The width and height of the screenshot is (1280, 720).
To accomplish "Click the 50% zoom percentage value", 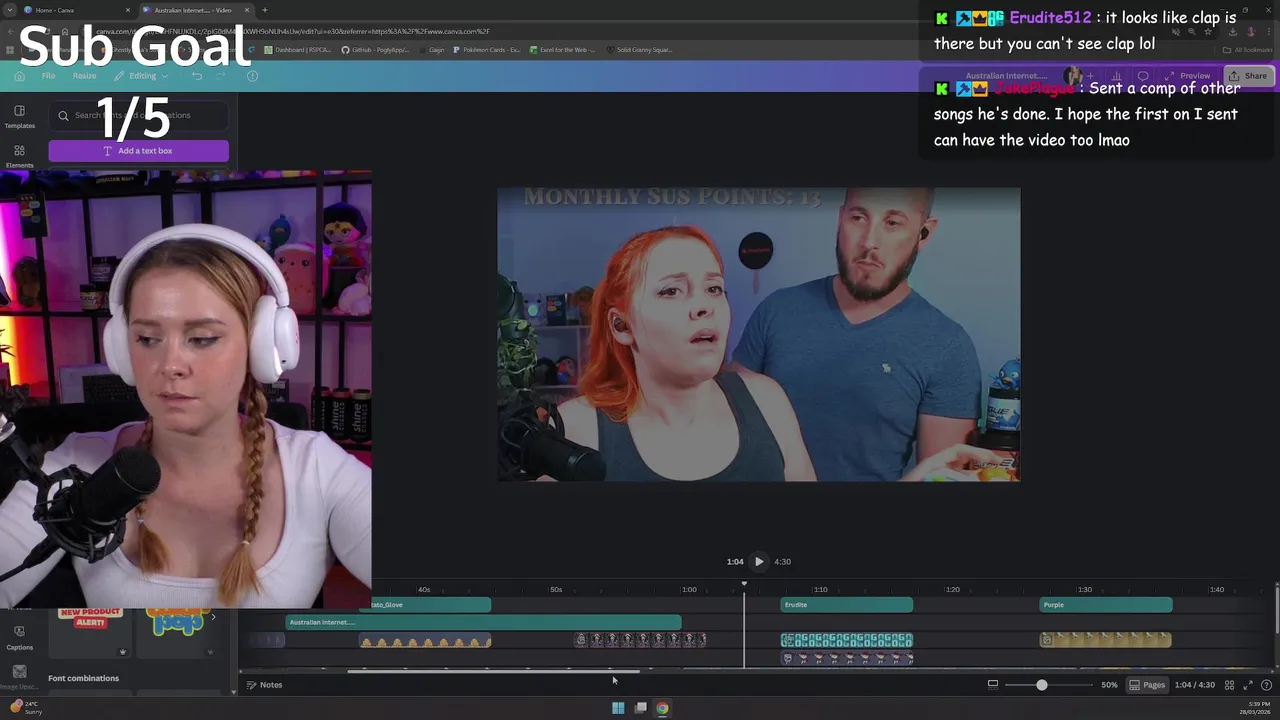I will pos(1109,685).
